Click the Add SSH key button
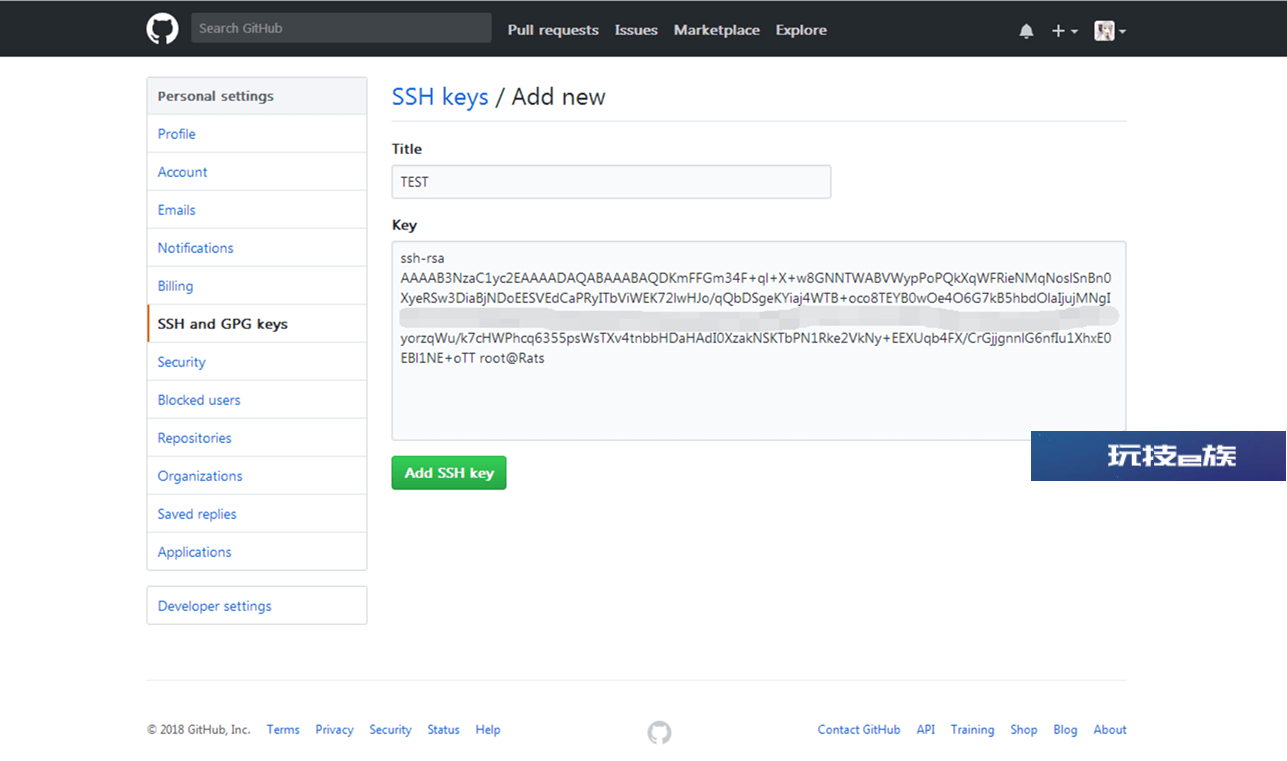This screenshot has width=1287, height=761. (x=449, y=473)
